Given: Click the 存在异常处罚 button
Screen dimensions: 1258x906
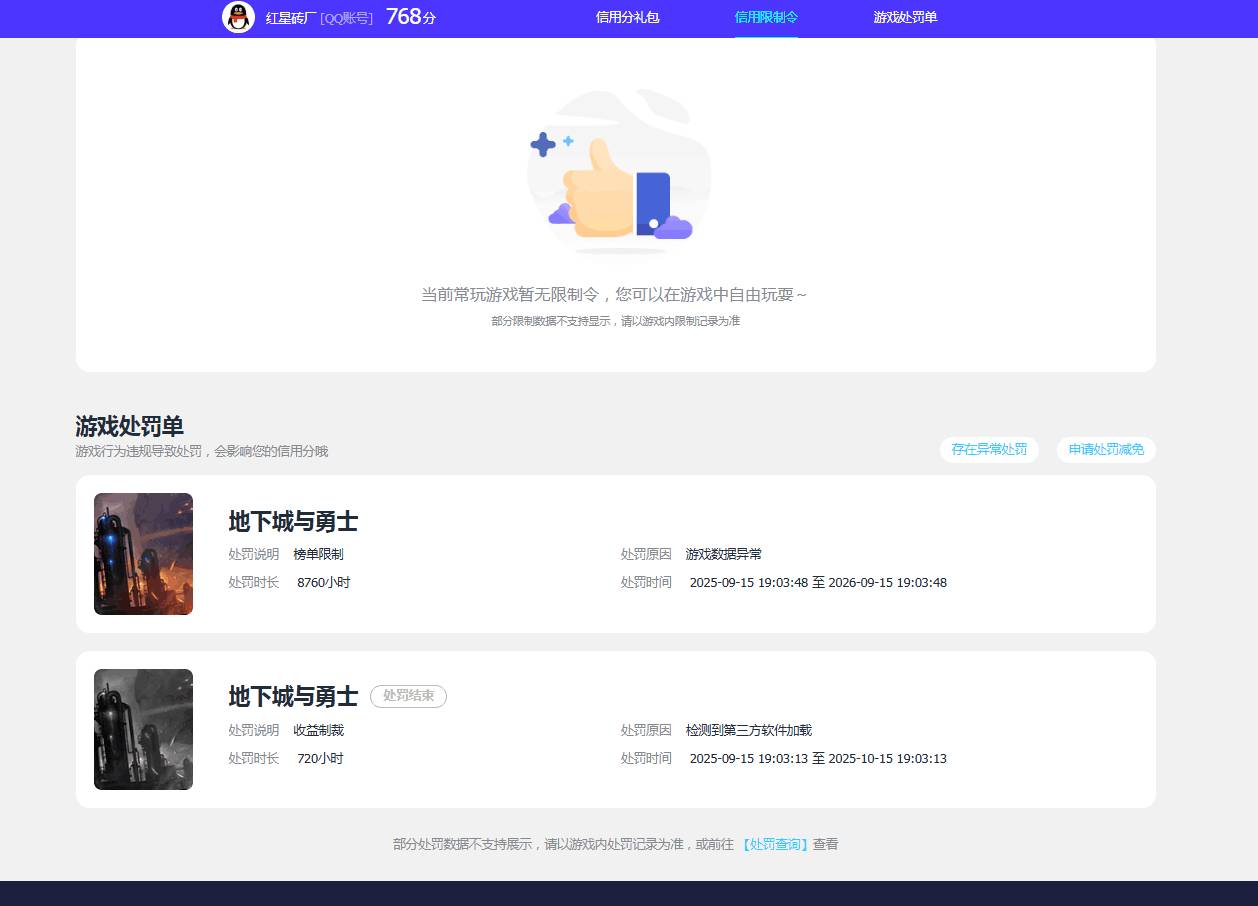Looking at the screenshot, I should pyautogui.click(x=988, y=449).
